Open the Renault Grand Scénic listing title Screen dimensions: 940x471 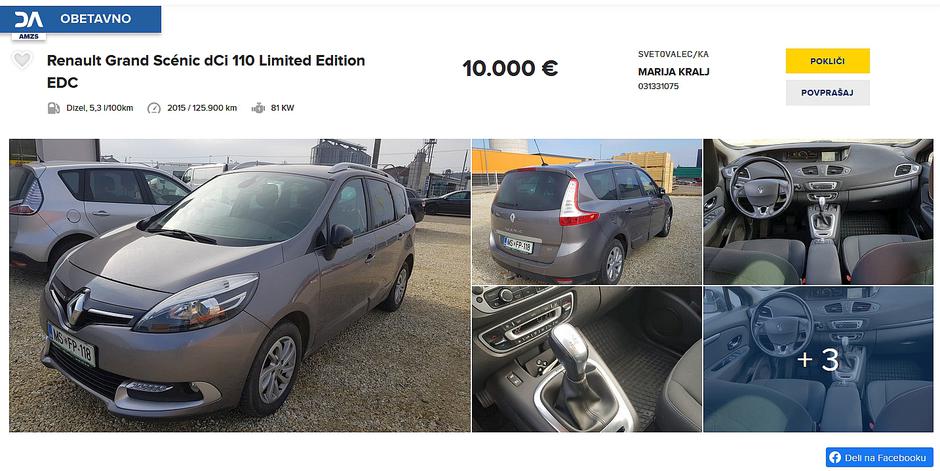point(206,71)
